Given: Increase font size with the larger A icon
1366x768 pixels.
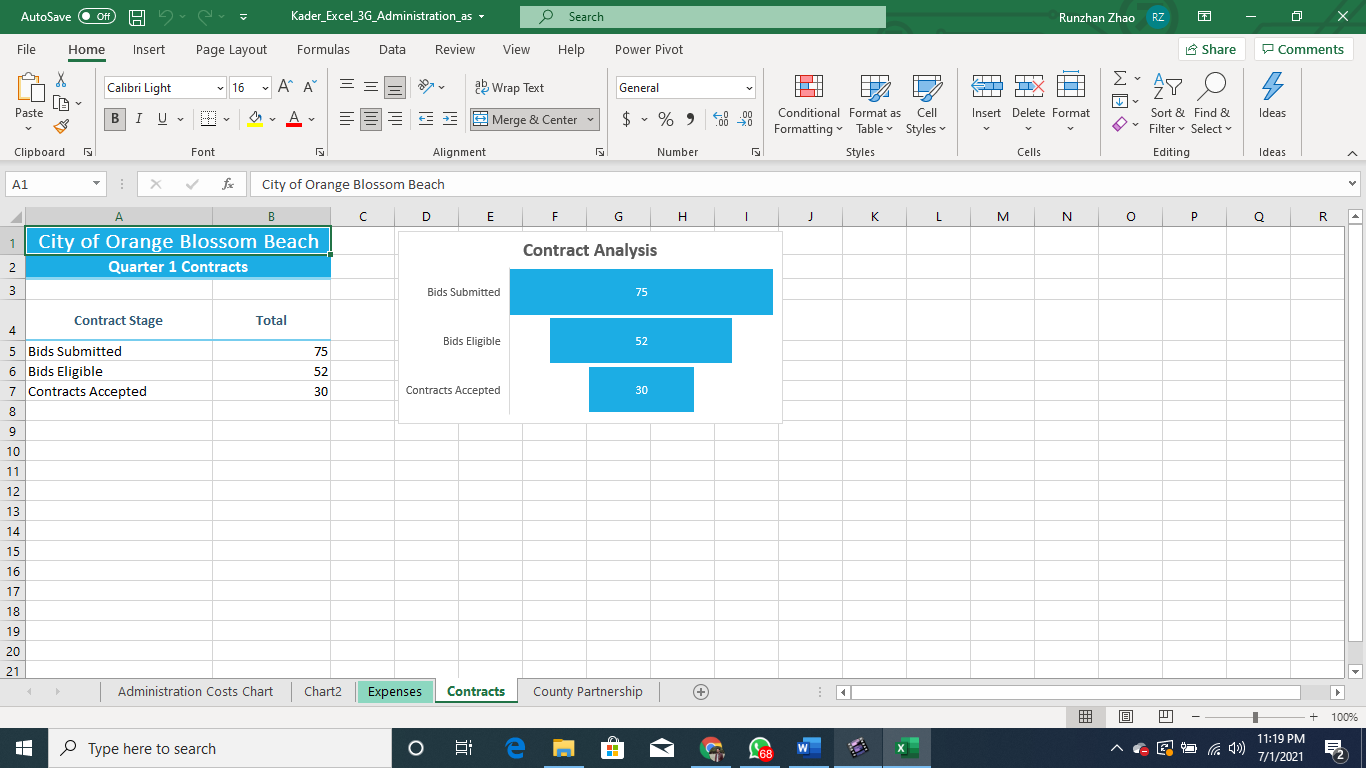Looking at the screenshot, I should coord(285,88).
